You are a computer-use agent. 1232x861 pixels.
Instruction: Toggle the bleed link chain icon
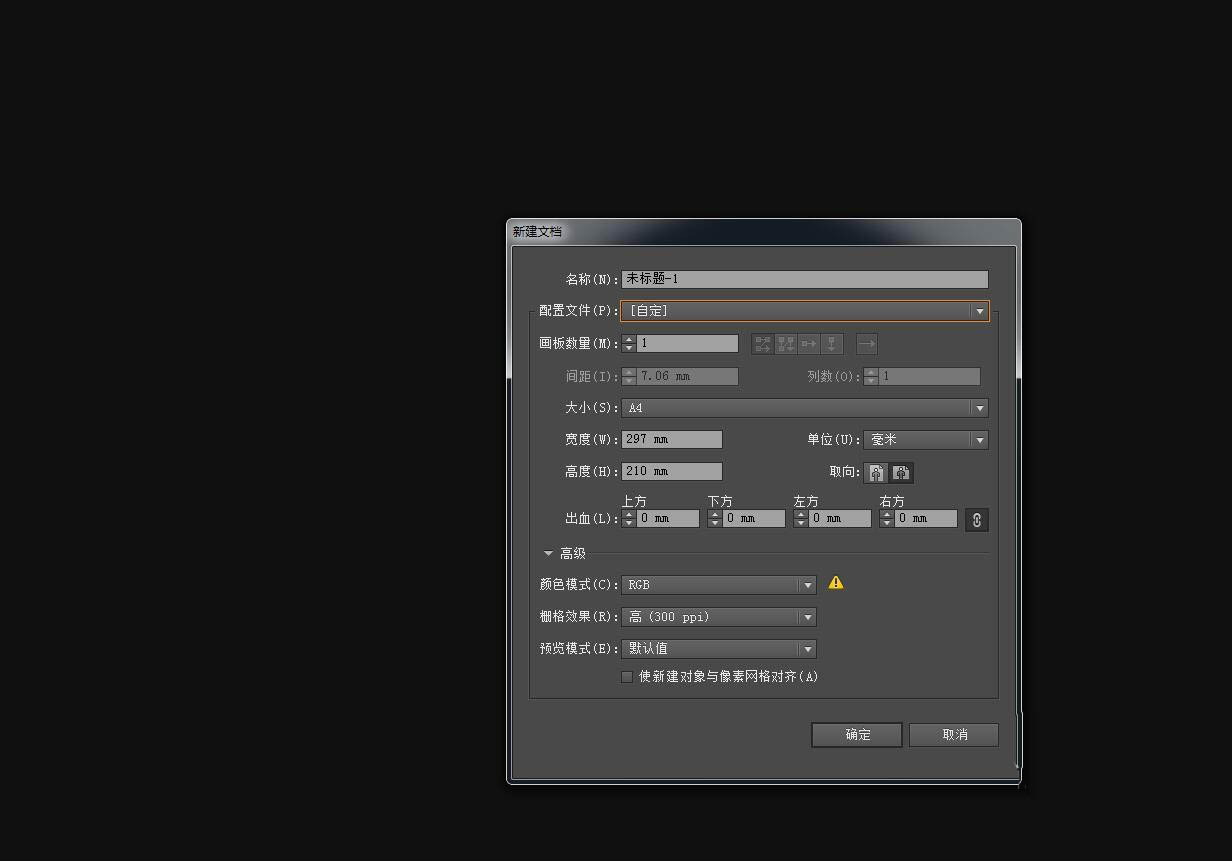(x=977, y=519)
